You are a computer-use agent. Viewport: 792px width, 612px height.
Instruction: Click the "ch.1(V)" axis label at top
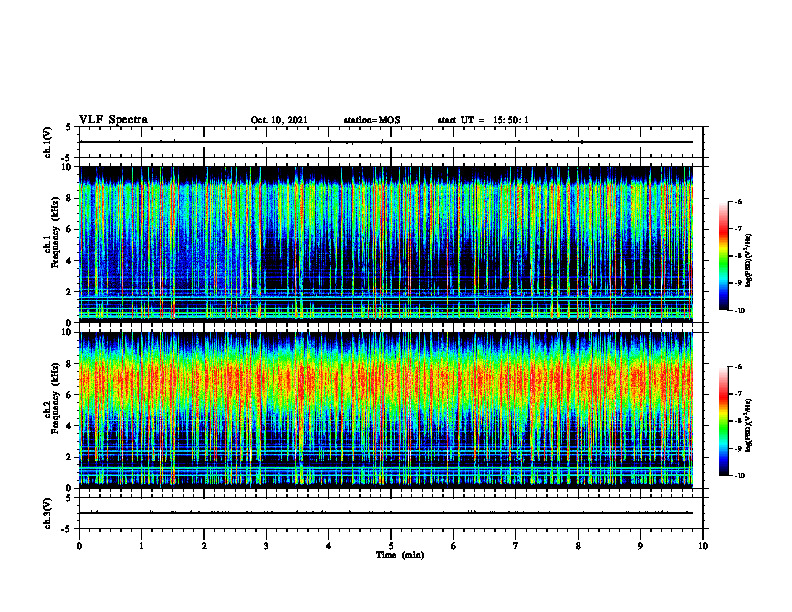[x=48, y=142]
